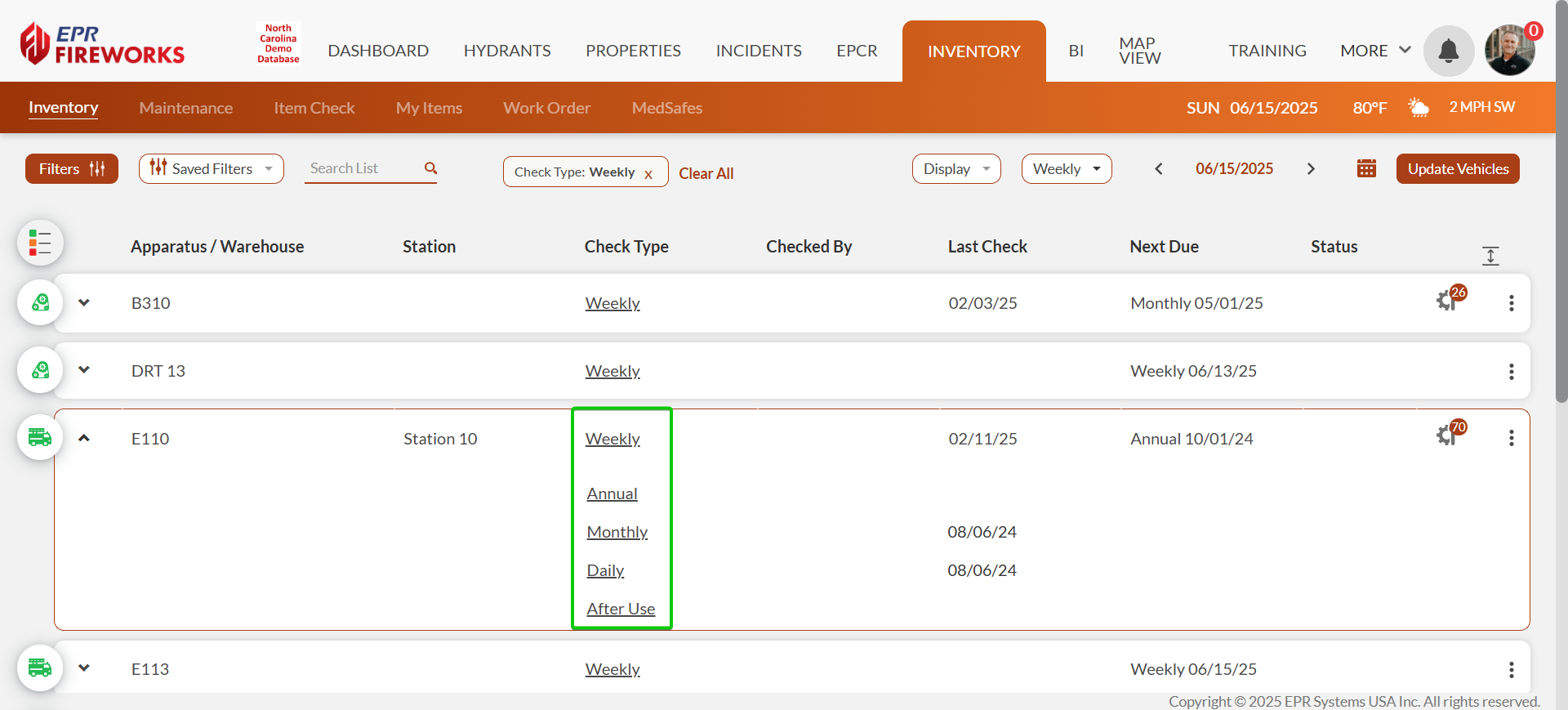Click the E110 gear wrench icon with 70 badge

(x=1448, y=435)
